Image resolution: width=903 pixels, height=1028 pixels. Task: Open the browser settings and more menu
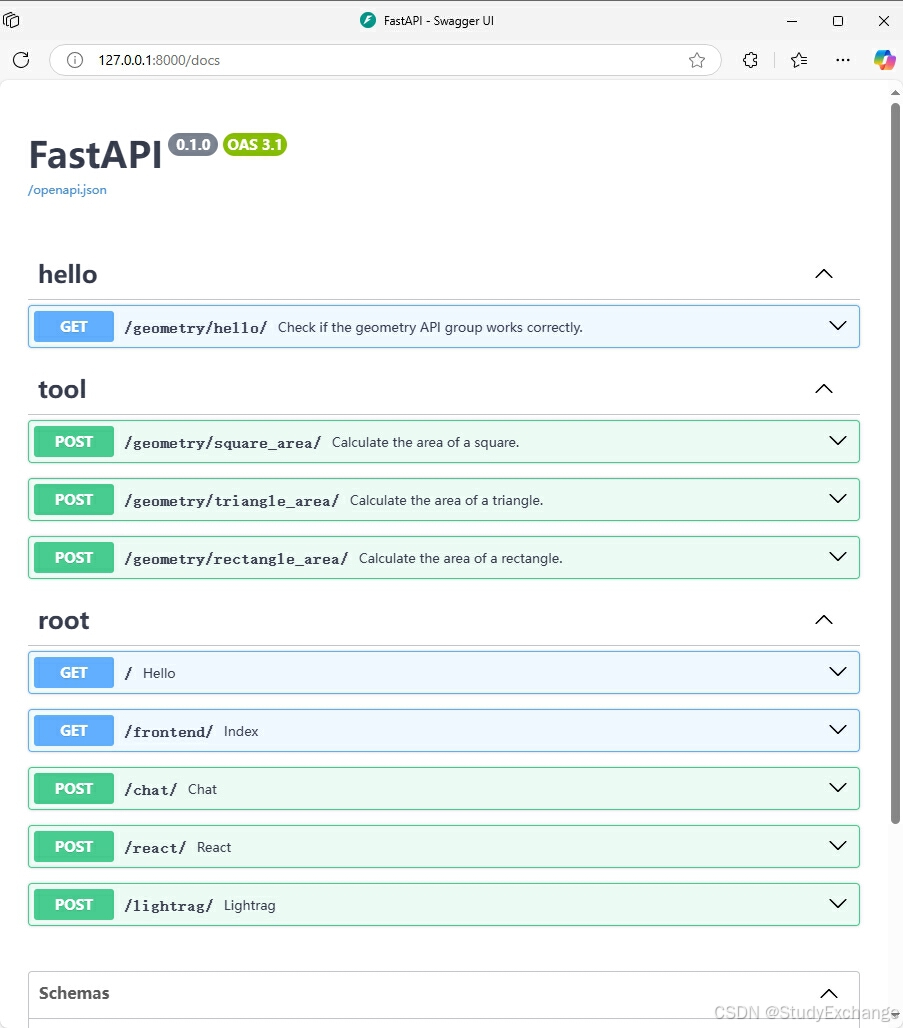tap(843, 60)
